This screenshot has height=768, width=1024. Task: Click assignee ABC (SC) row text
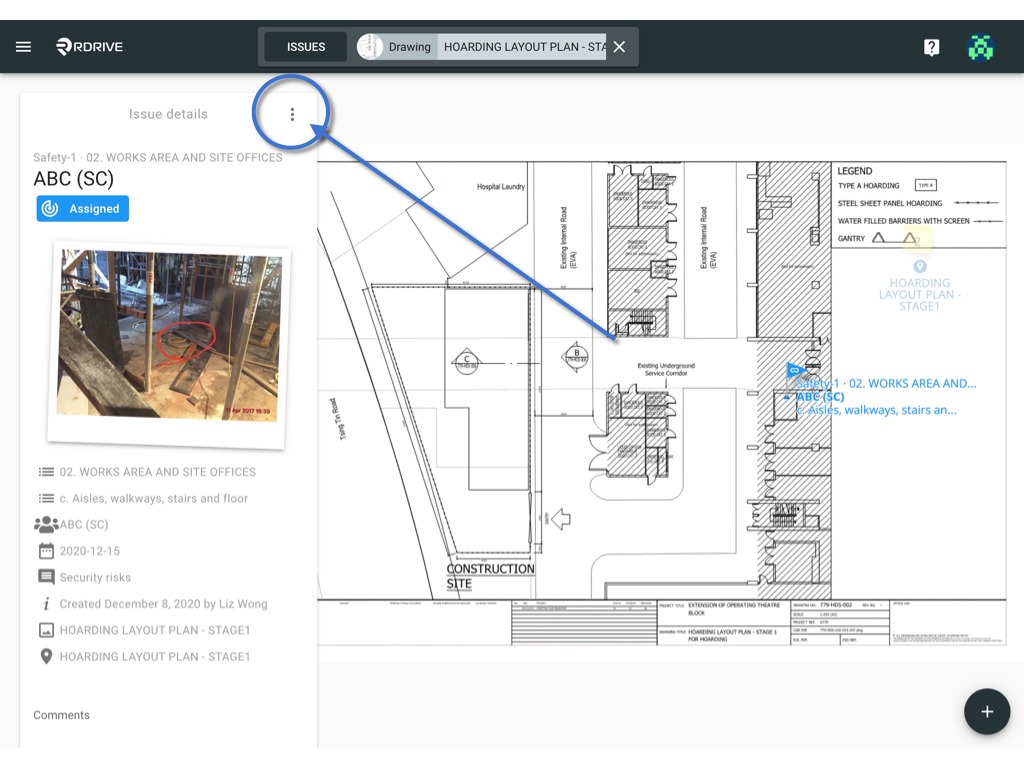(84, 524)
